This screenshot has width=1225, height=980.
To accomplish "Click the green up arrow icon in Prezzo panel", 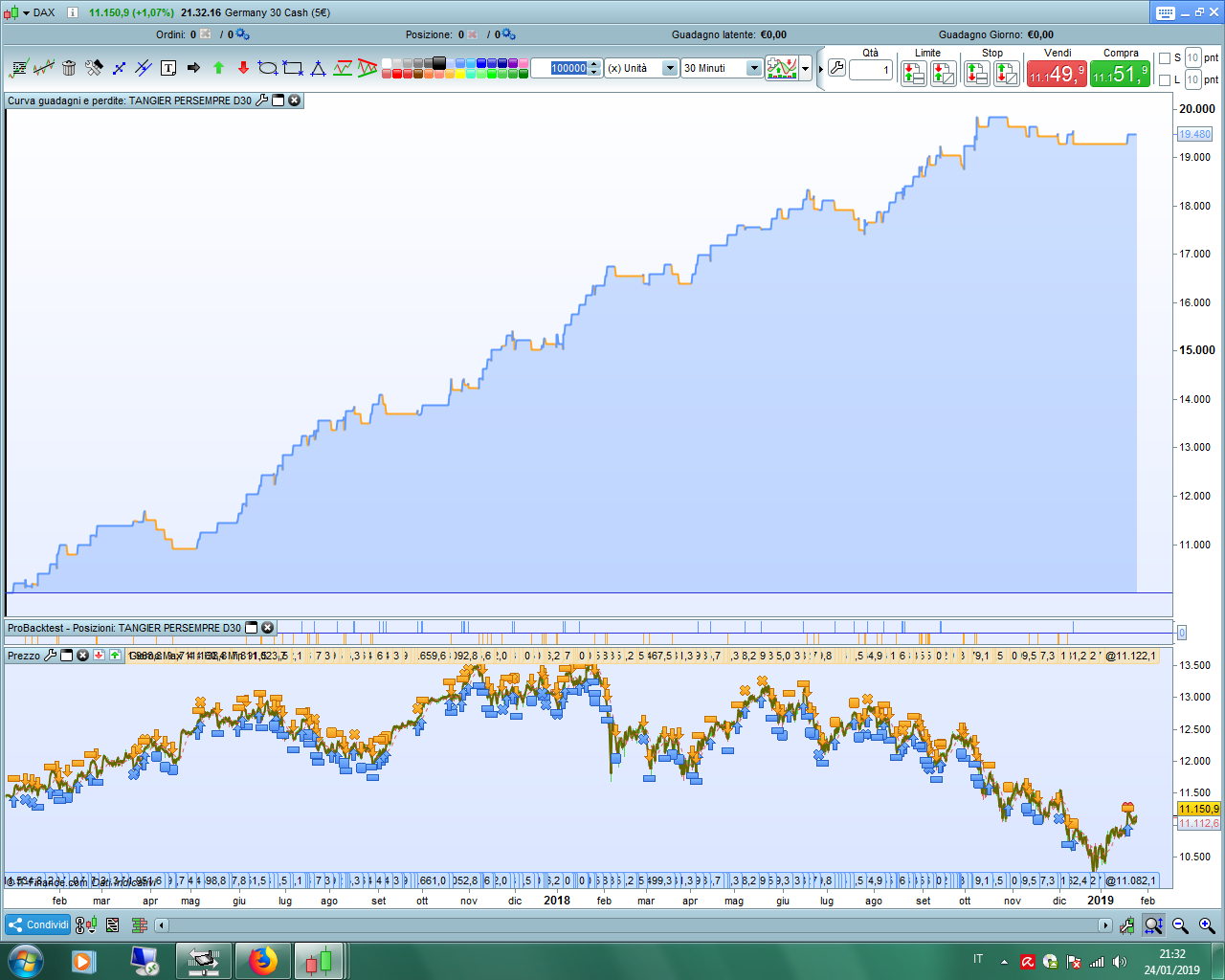I will [115, 656].
